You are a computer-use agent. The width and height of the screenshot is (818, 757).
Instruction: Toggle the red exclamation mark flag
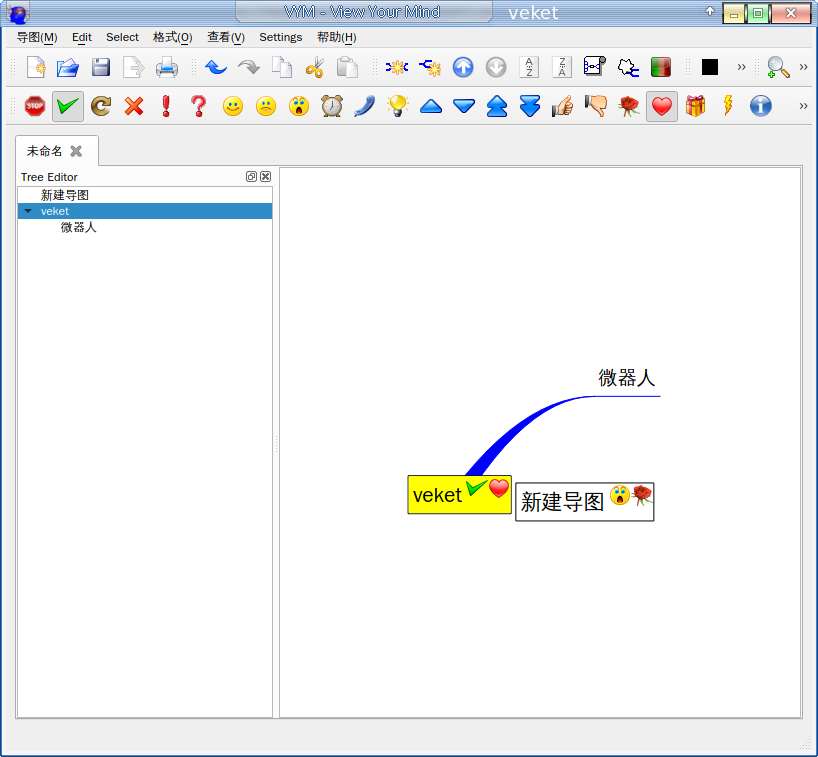[166, 106]
